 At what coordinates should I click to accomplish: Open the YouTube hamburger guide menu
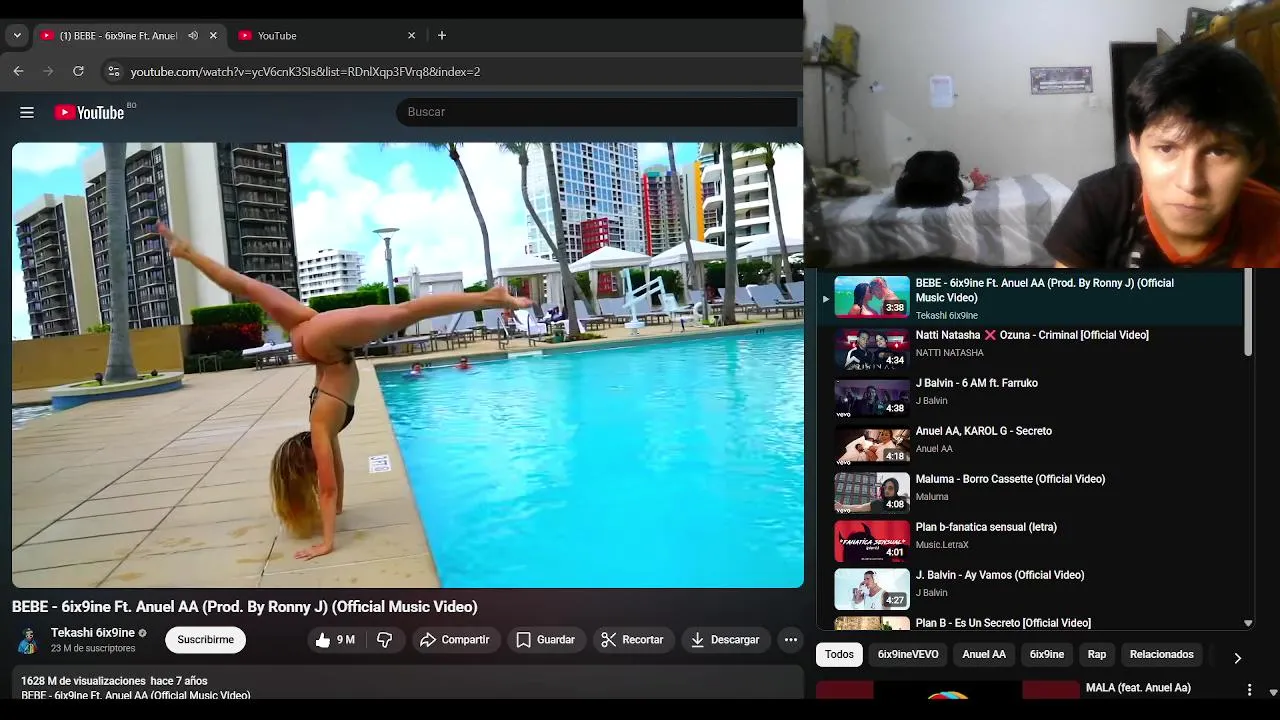pos(27,112)
